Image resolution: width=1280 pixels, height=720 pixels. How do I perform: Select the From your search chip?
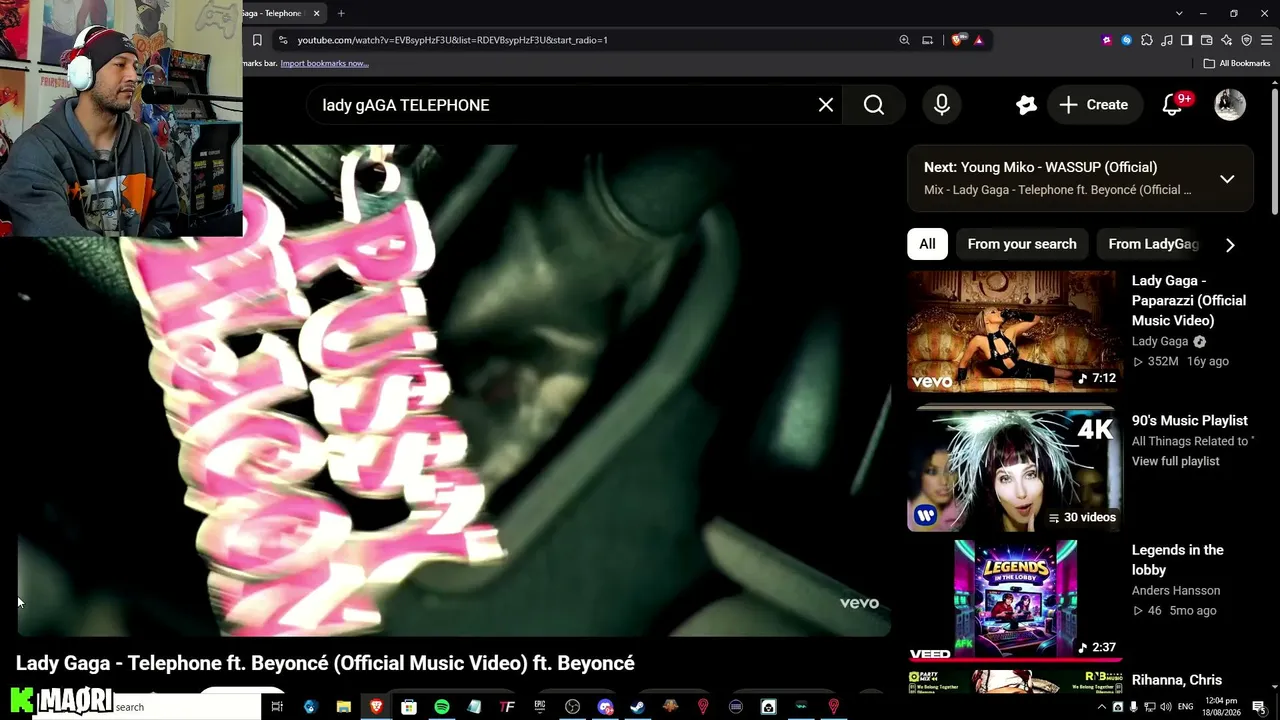1022,244
